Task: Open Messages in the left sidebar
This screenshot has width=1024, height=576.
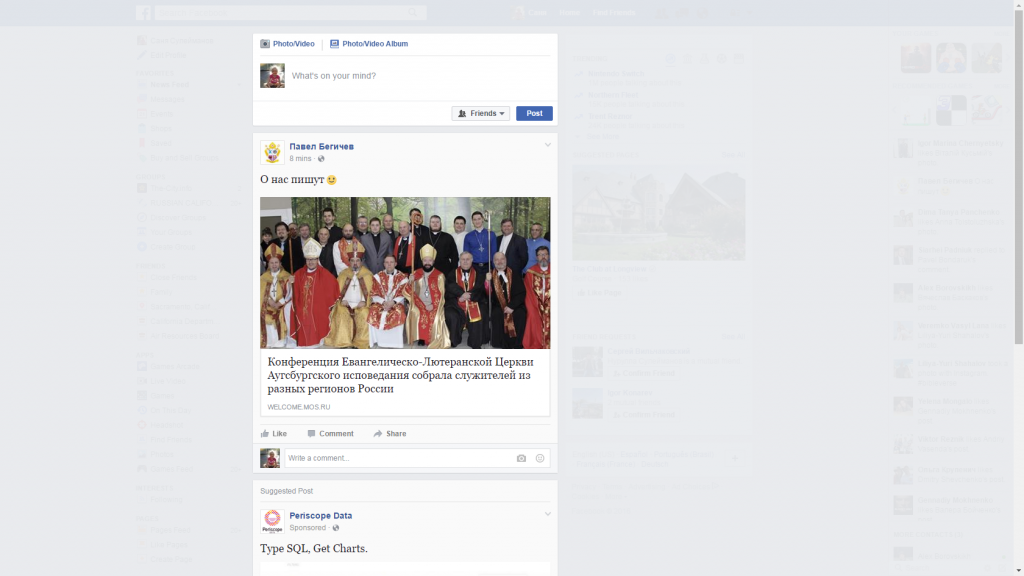Action: click(168, 99)
